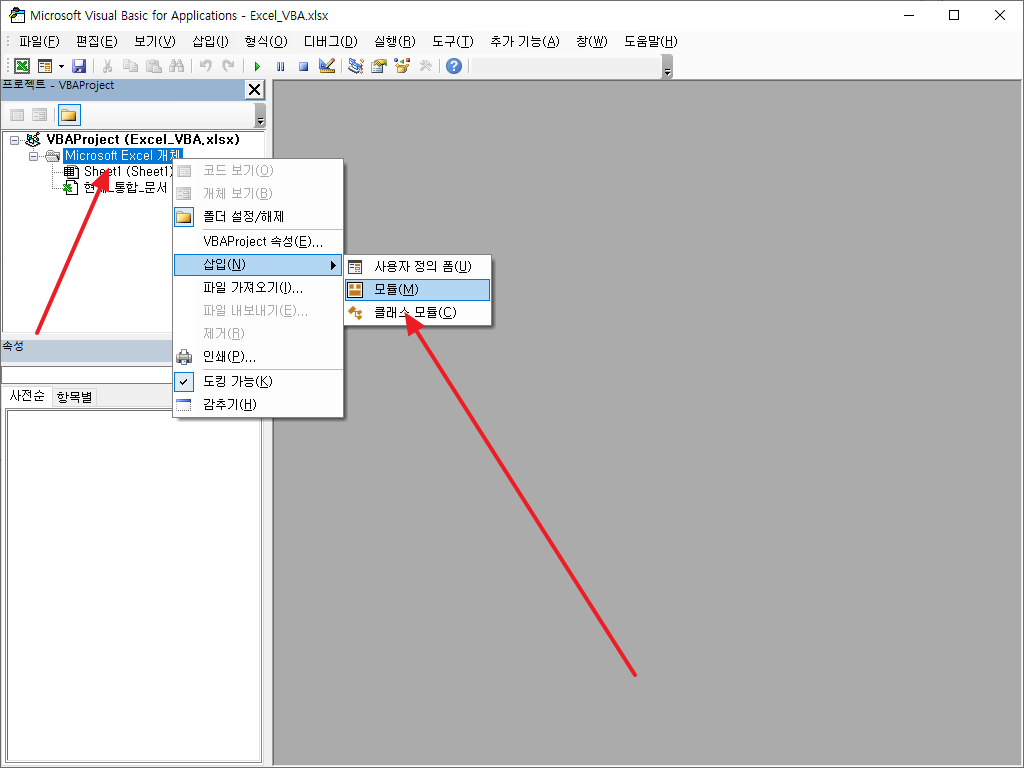Choose 인쇄(P)... in the context menu
This screenshot has width=1024, height=768.
pyautogui.click(x=258, y=357)
